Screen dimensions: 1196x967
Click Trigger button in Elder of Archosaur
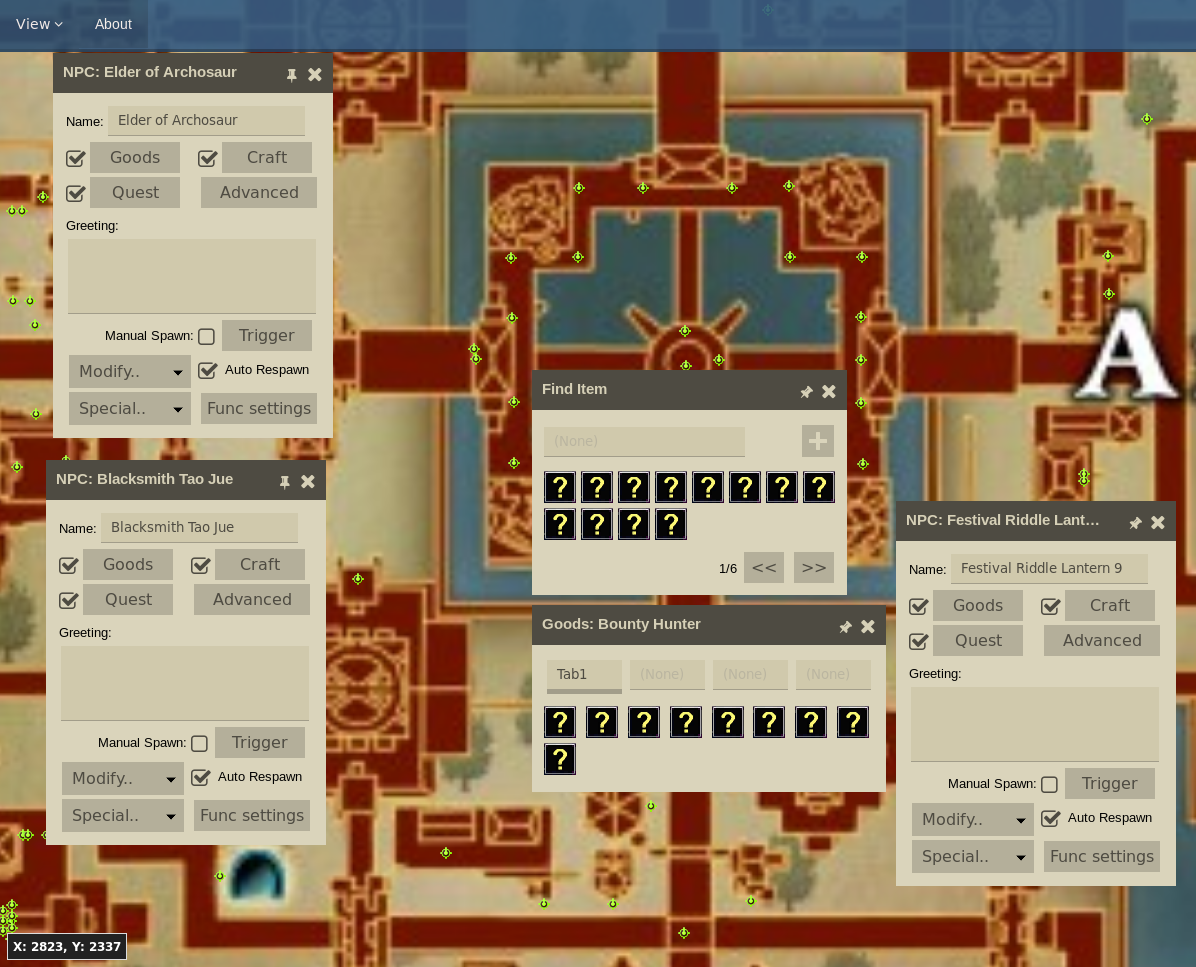pos(267,336)
